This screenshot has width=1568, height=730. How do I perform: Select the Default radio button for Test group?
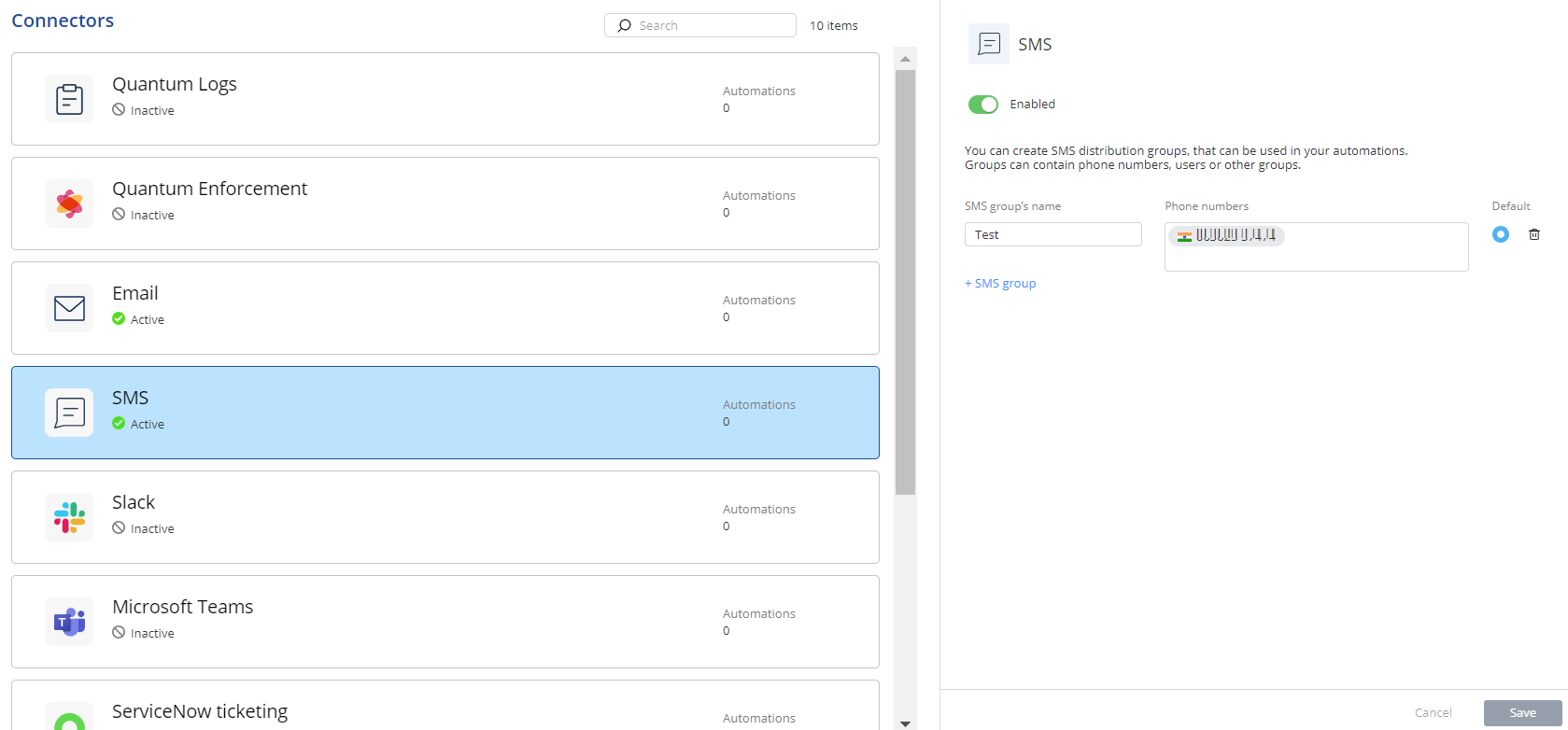pyautogui.click(x=1501, y=234)
